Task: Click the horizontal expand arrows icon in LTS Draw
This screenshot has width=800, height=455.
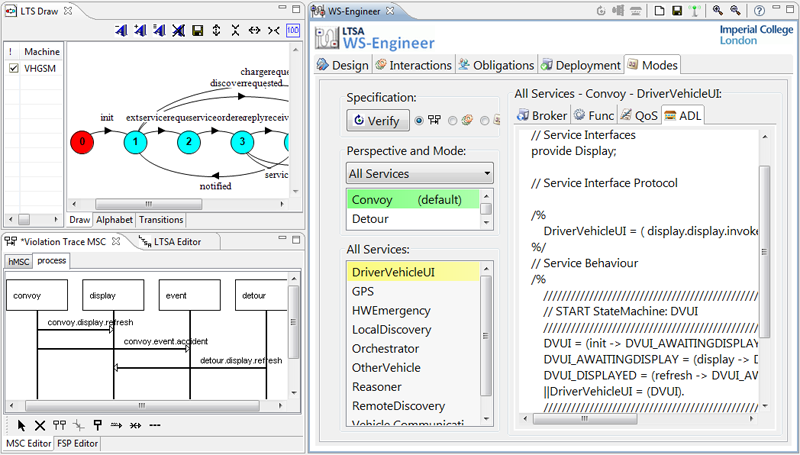Action: [254, 31]
